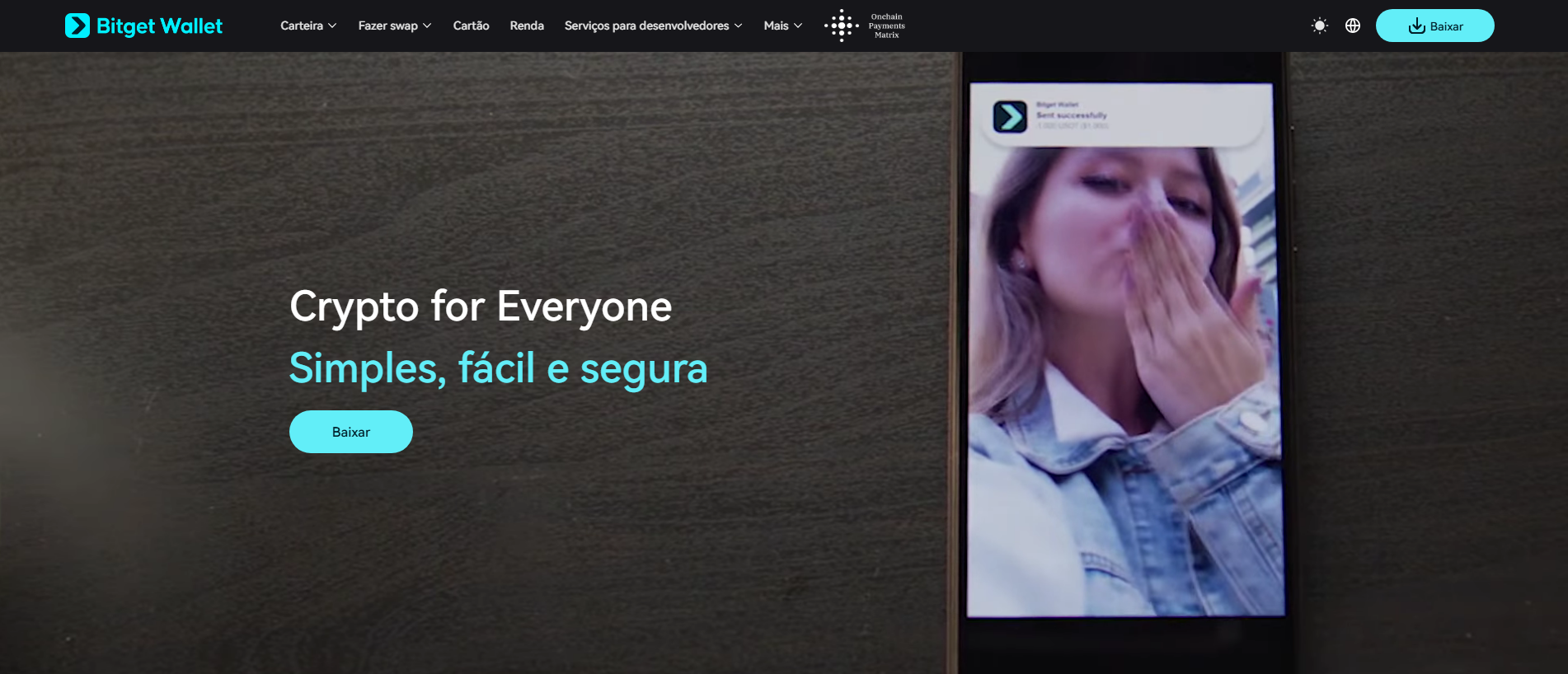Open the Onchain Payments Matrix dotted icon

point(842,26)
